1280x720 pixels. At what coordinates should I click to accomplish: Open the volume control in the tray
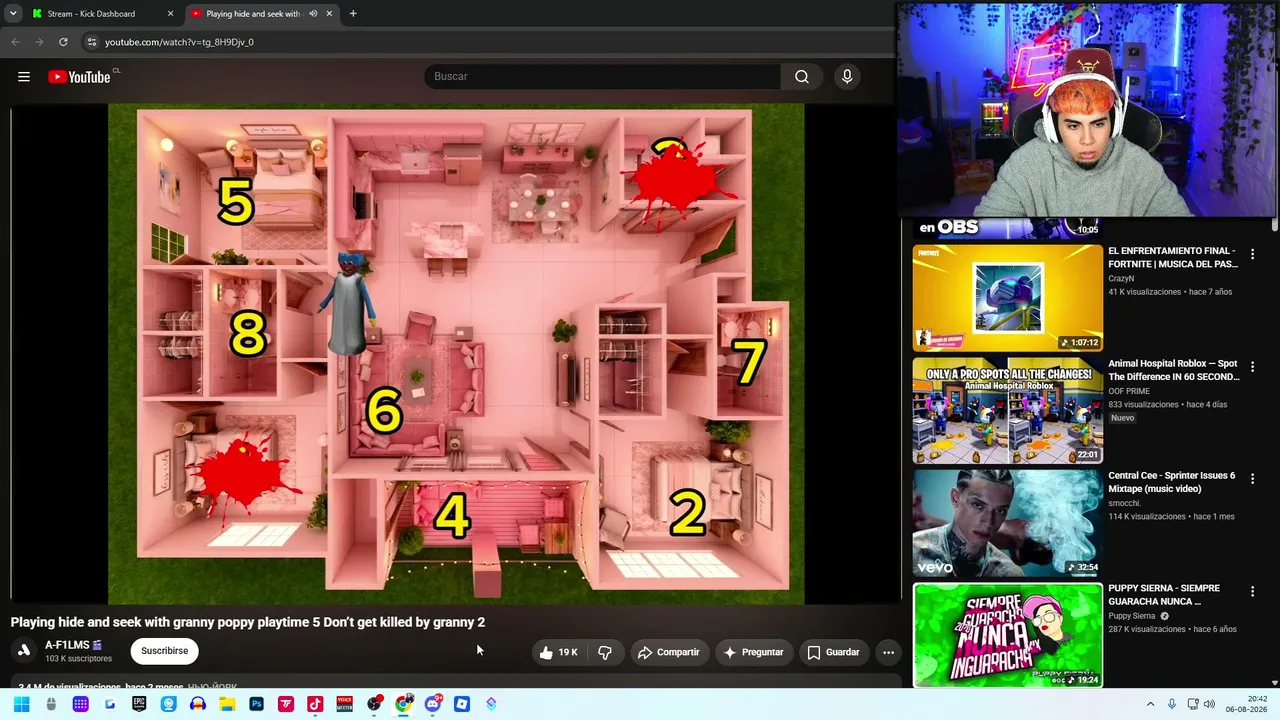click(1209, 704)
